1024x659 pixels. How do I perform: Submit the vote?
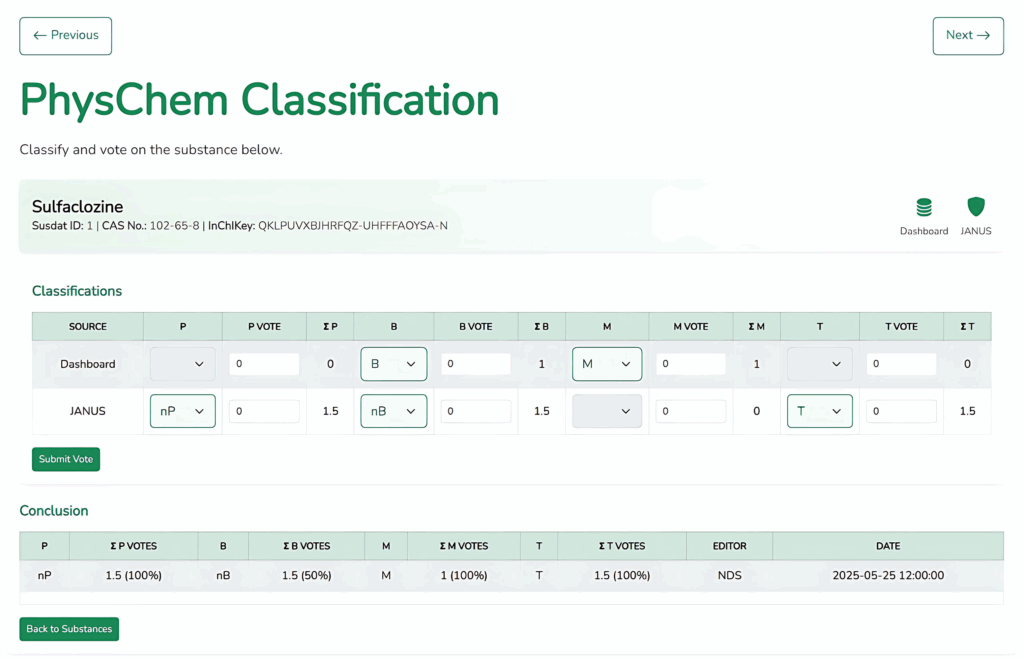66,459
